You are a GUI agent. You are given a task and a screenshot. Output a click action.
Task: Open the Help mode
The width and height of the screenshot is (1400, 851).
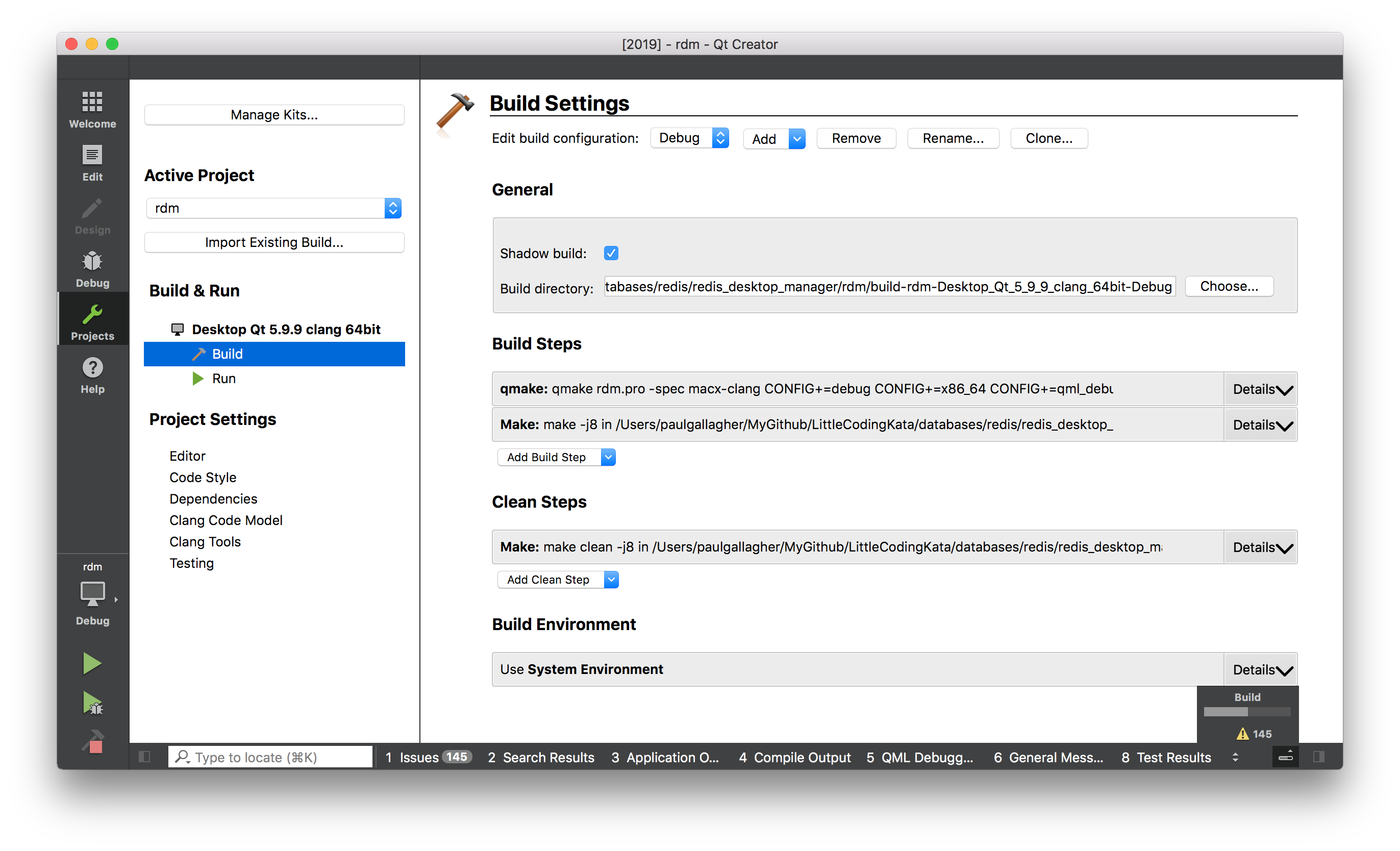click(92, 375)
